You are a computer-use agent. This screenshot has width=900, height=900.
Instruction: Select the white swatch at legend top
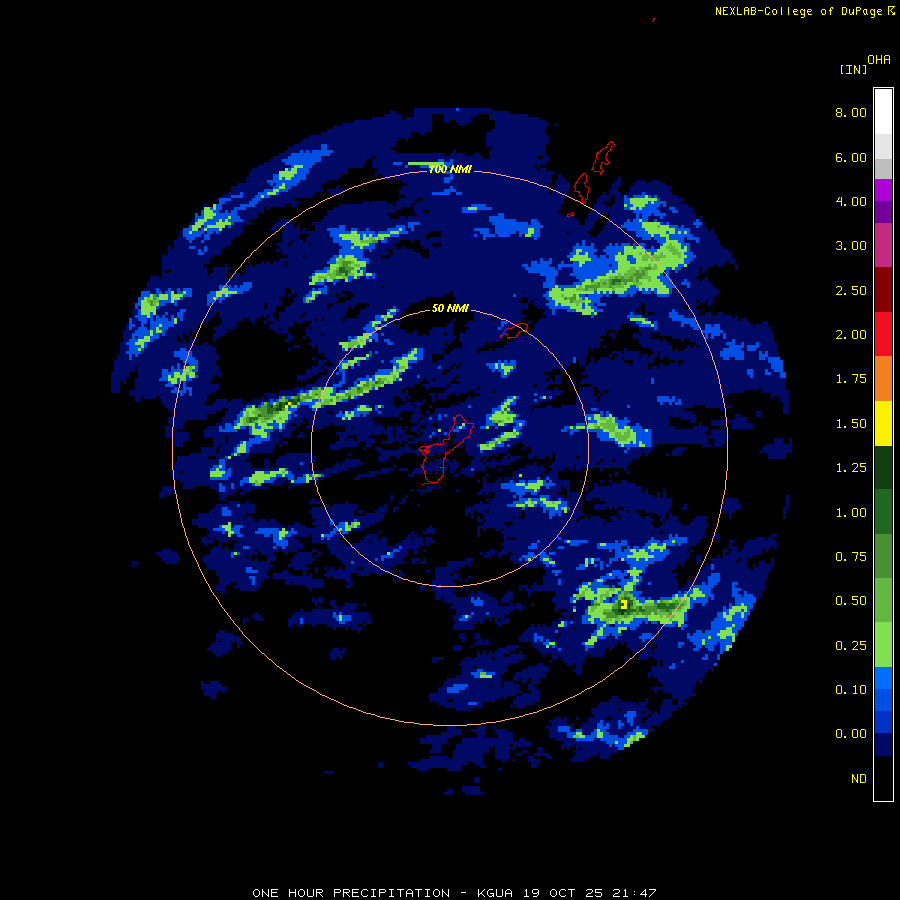(x=883, y=112)
